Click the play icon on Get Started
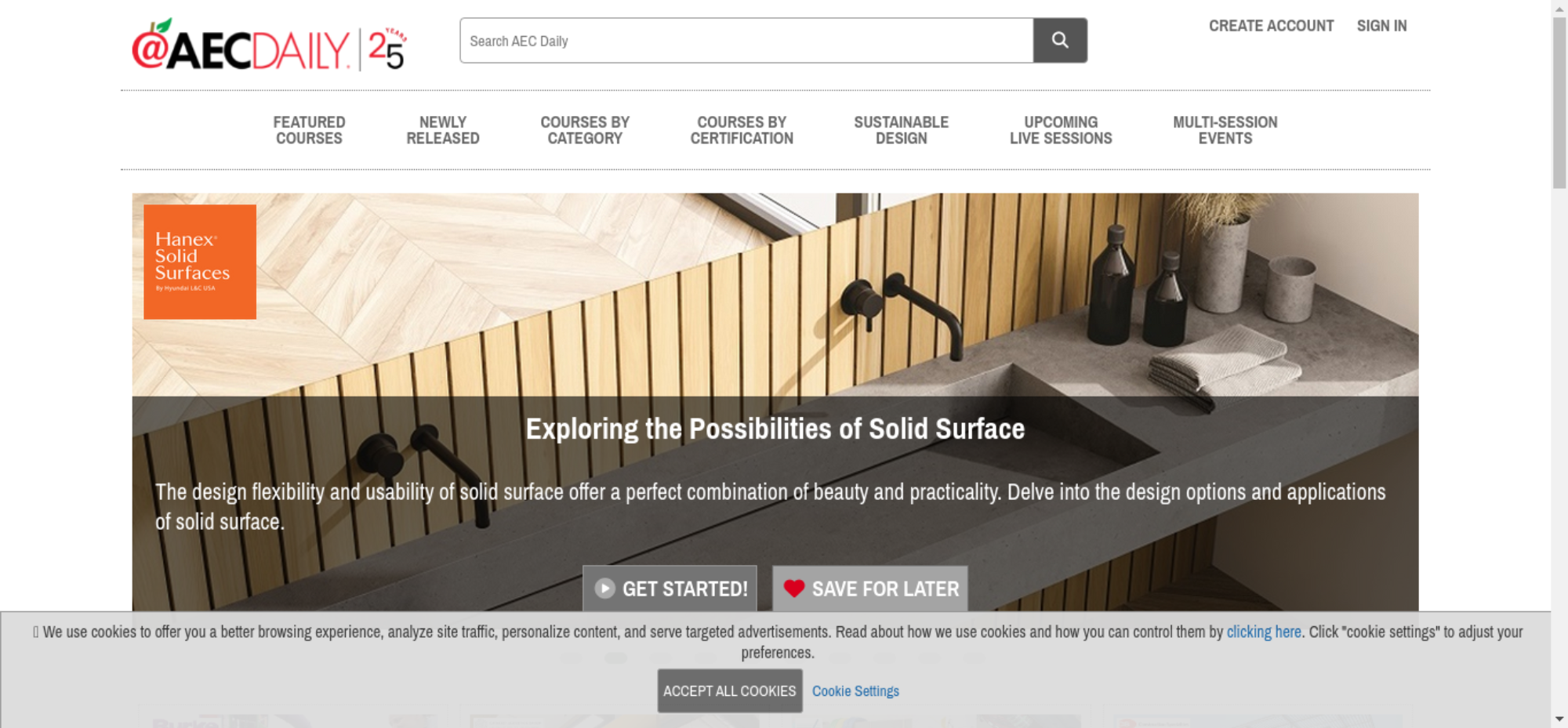Image resolution: width=1568 pixels, height=728 pixels. [x=604, y=589]
